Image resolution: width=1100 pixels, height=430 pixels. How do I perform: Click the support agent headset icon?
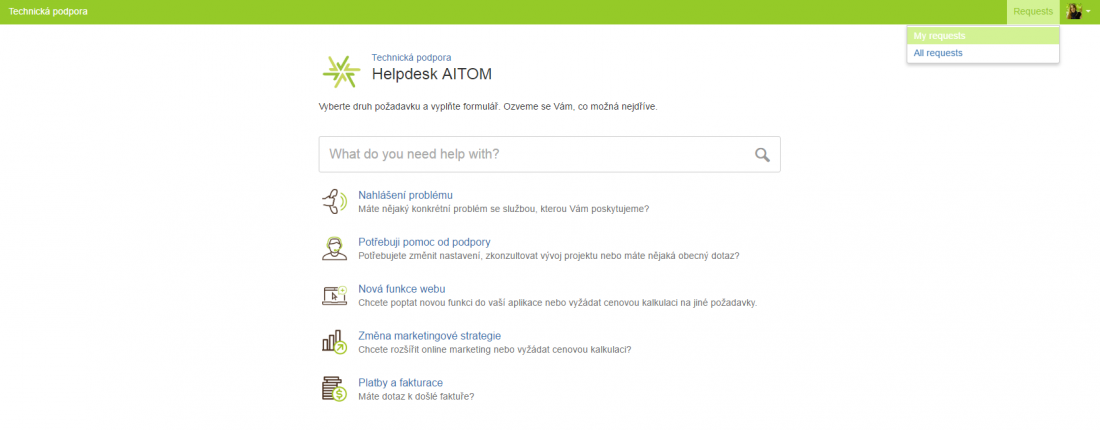(x=334, y=248)
